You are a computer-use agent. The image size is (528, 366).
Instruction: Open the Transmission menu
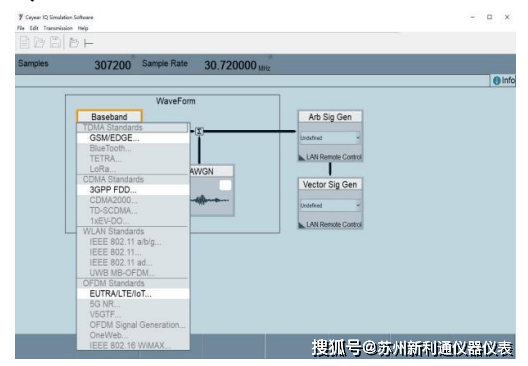[58, 28]
